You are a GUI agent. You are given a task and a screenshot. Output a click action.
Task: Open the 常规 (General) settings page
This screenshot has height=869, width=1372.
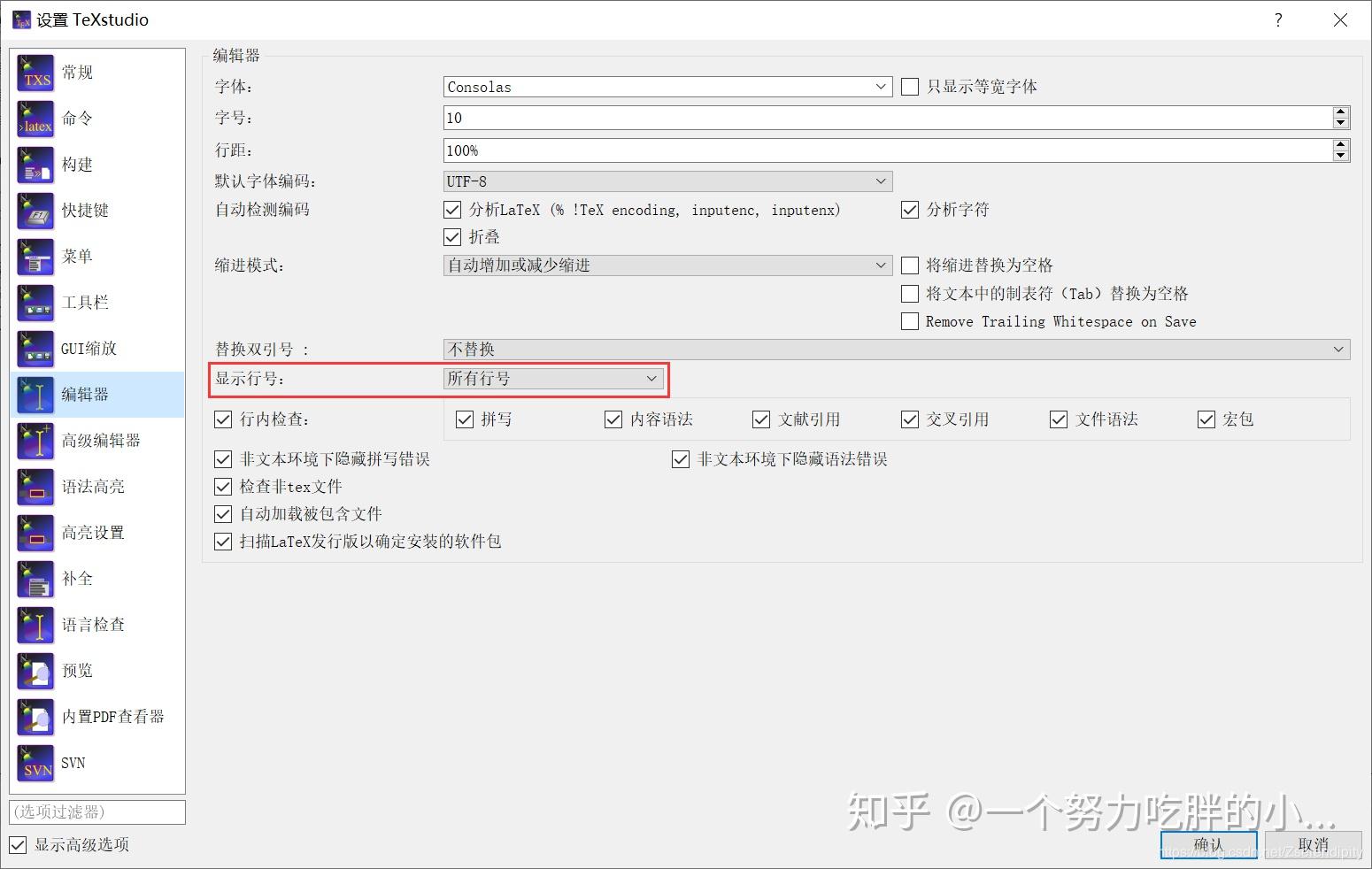pyautogui.click(x=75, y=72)
